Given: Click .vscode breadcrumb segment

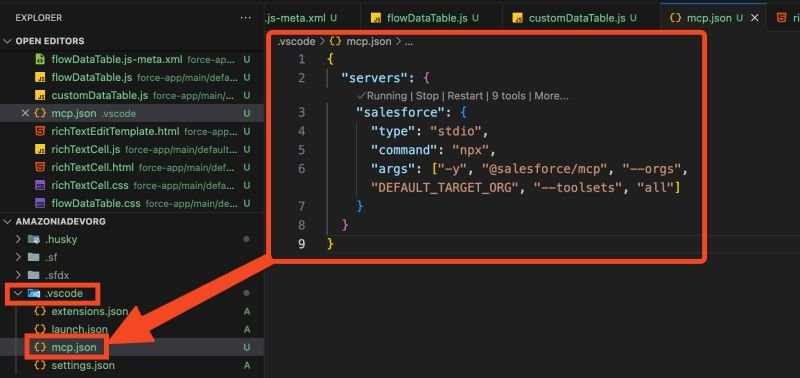Looking at the screenshot, I should click(x=296, y=42).
